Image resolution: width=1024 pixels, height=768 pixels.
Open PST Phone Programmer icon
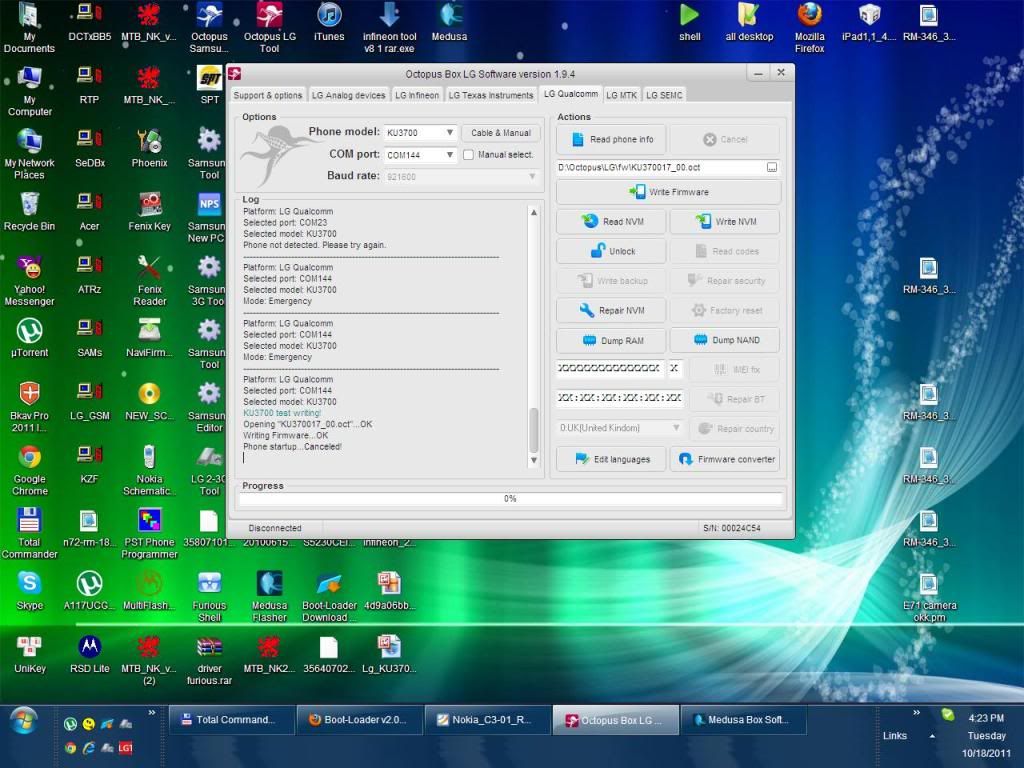(x=150, y=534)
